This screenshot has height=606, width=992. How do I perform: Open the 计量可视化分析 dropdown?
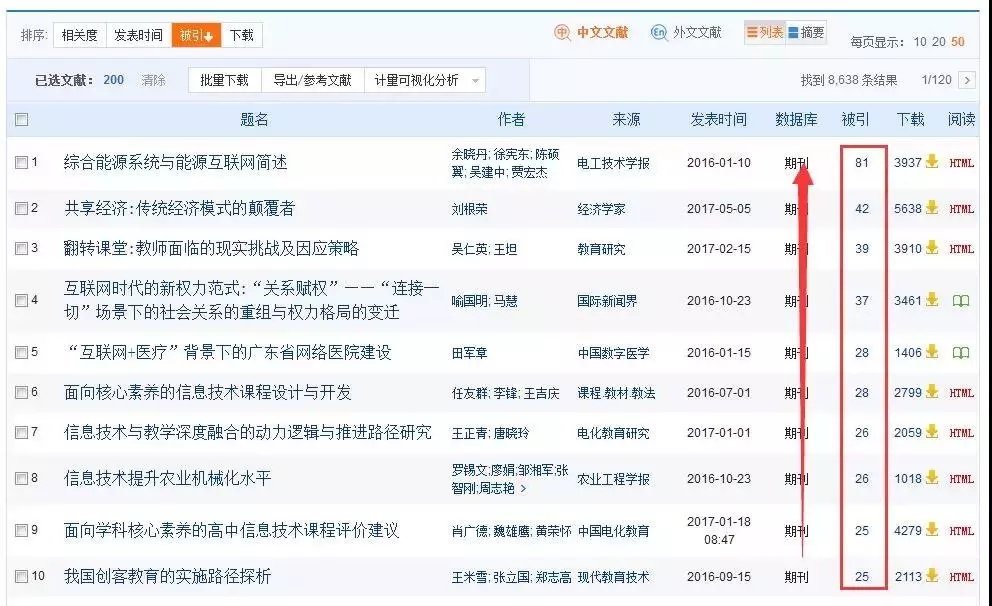[425, 80]
